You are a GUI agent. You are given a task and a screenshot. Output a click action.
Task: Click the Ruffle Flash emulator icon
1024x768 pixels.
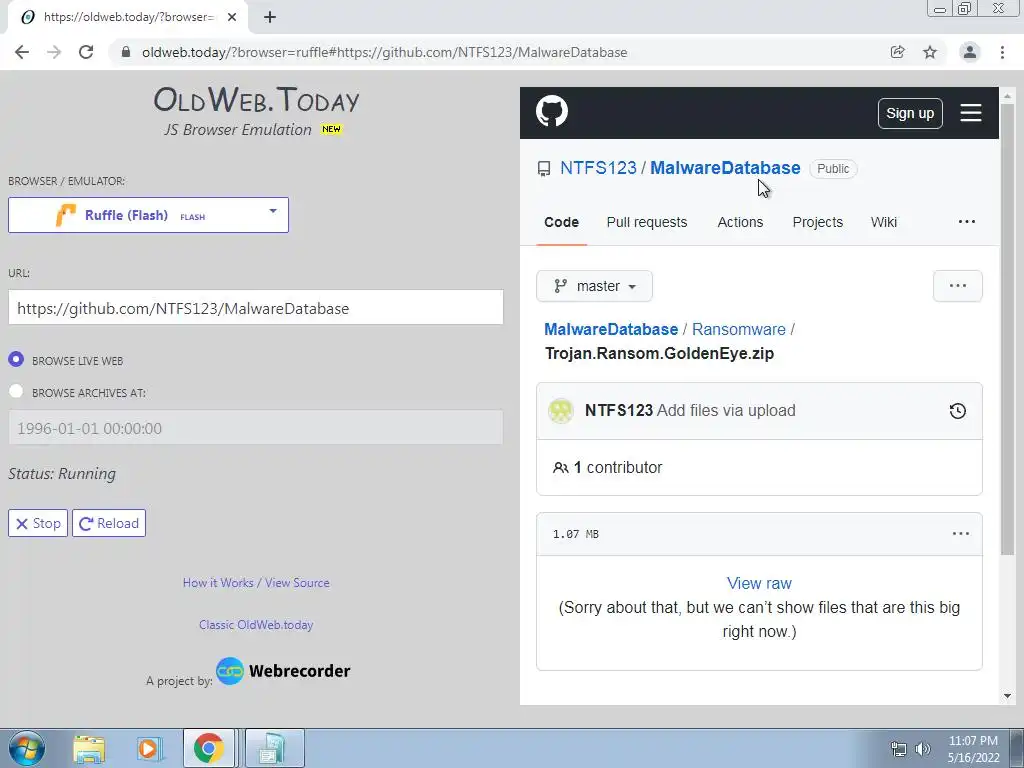66,215
